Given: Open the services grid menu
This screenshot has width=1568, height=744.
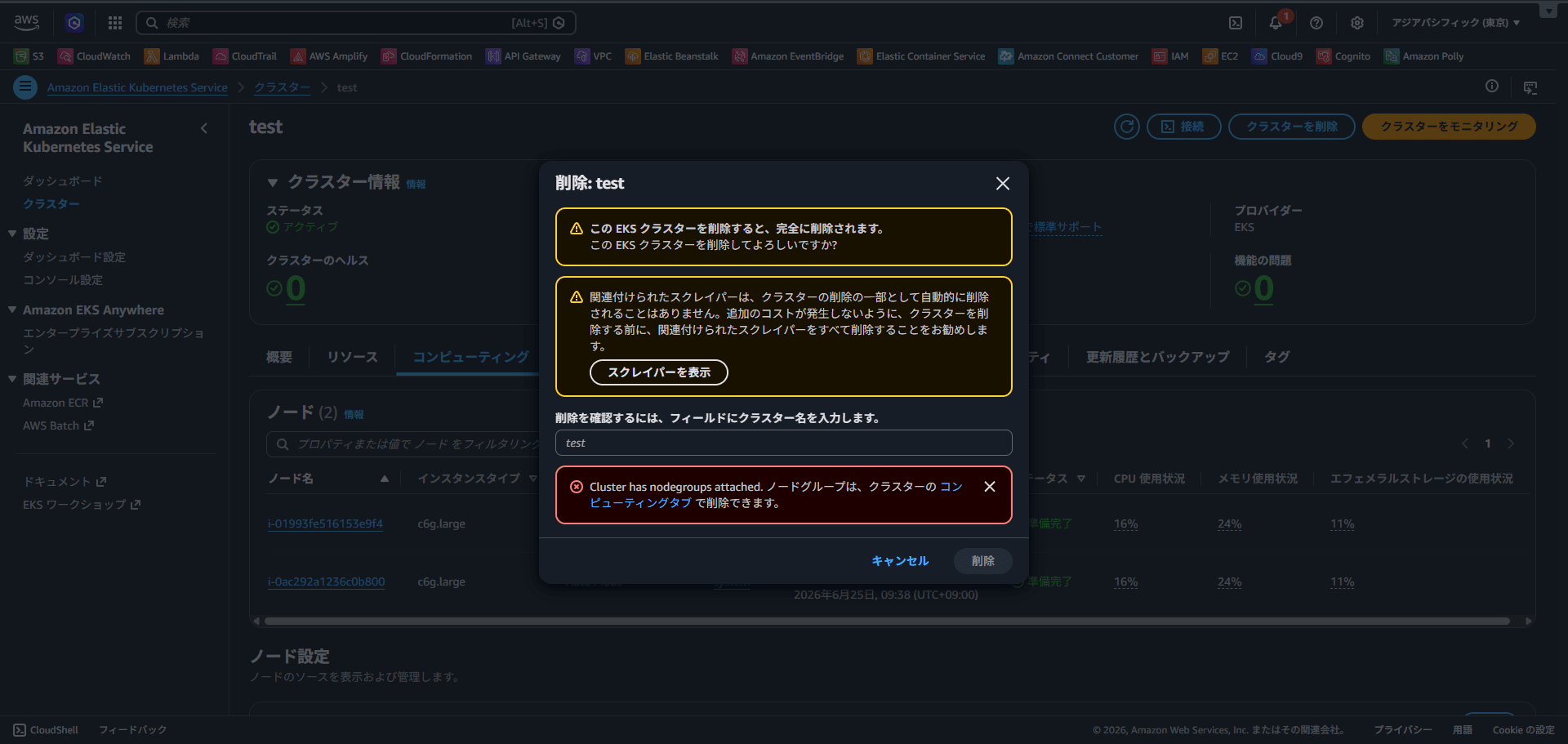Looking at the screenshot, I should coord(115,23).
